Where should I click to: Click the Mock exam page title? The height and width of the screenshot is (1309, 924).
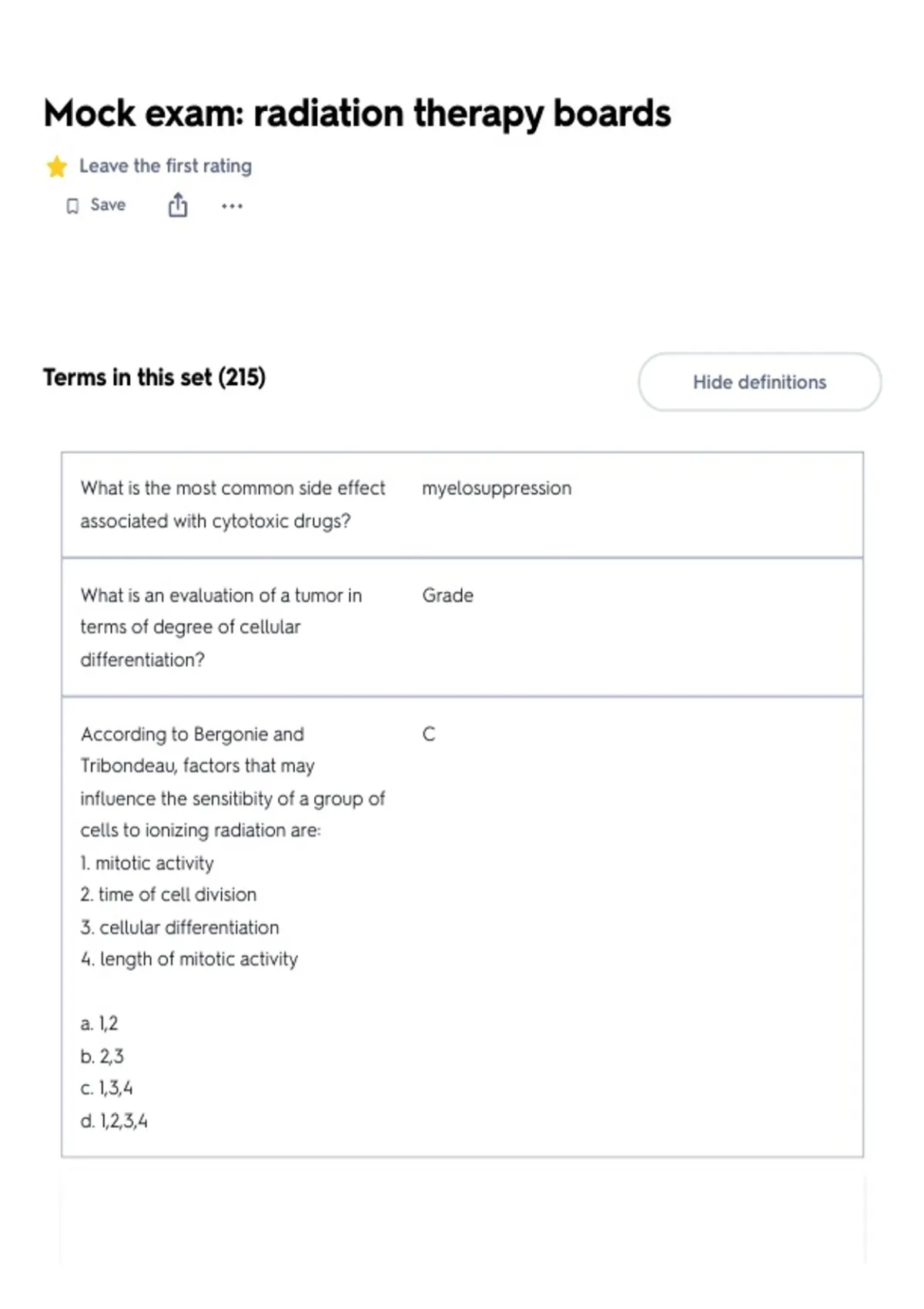[x=357, y=113]
